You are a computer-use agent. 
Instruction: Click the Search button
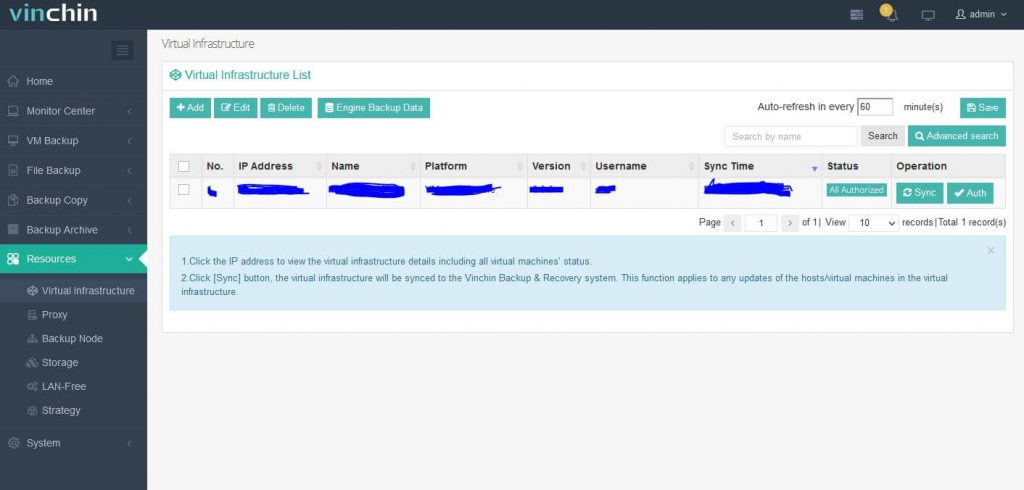[882, 136]
